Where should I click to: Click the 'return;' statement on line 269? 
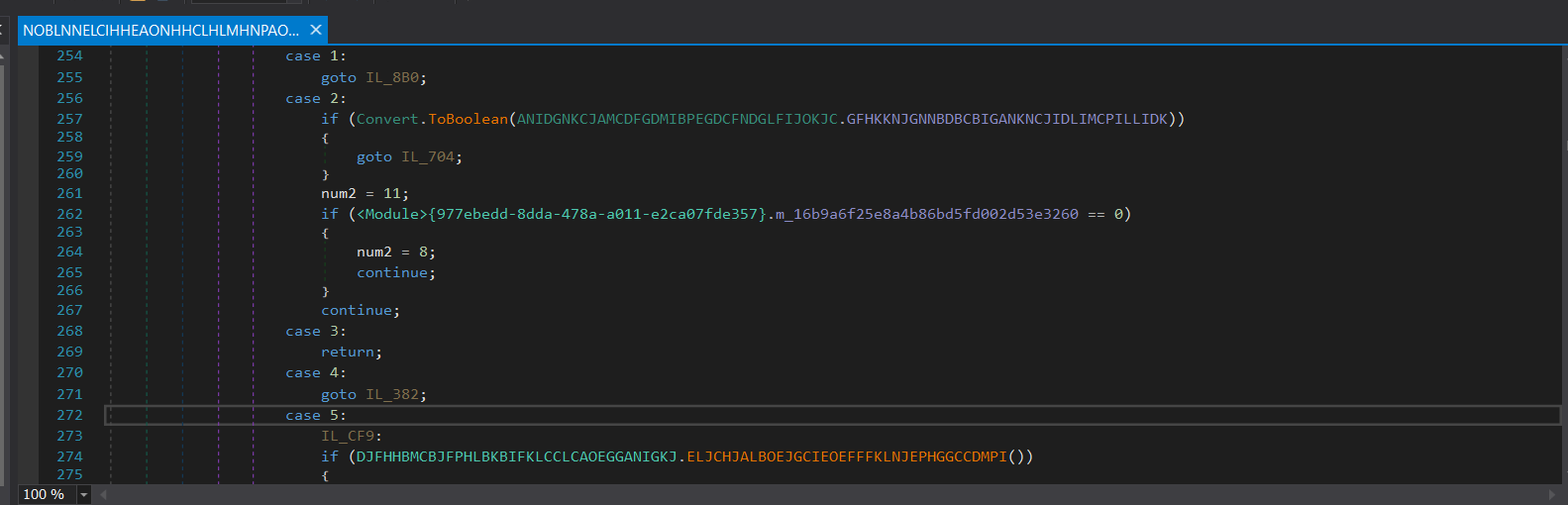[x=352, y=353]
